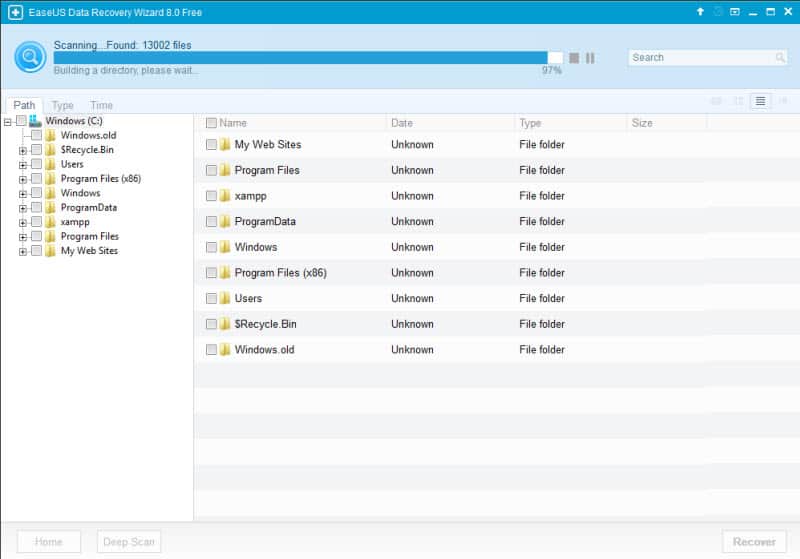This screenshot has height=559, width=800.
Task: Click the Windows (C:) drive icon
Action: pyautogui.click(x=36, y=121)
